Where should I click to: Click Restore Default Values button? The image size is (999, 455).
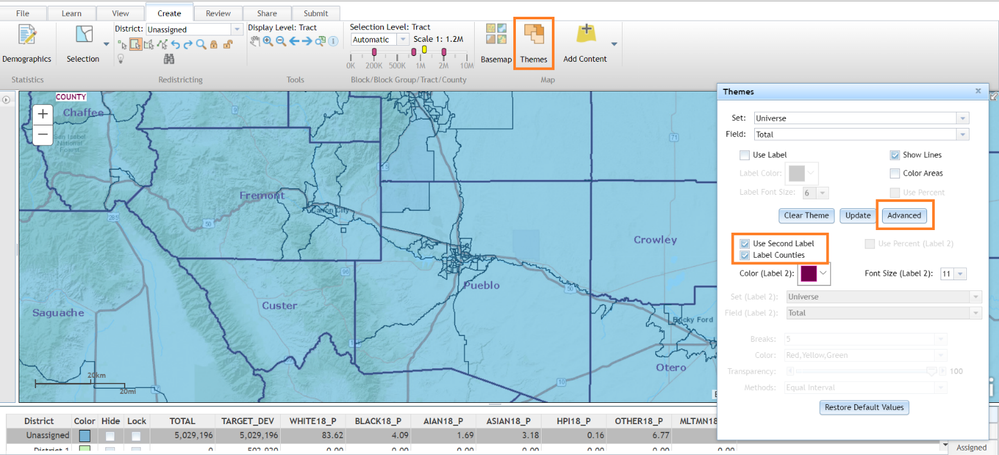[x=864, y=407]
